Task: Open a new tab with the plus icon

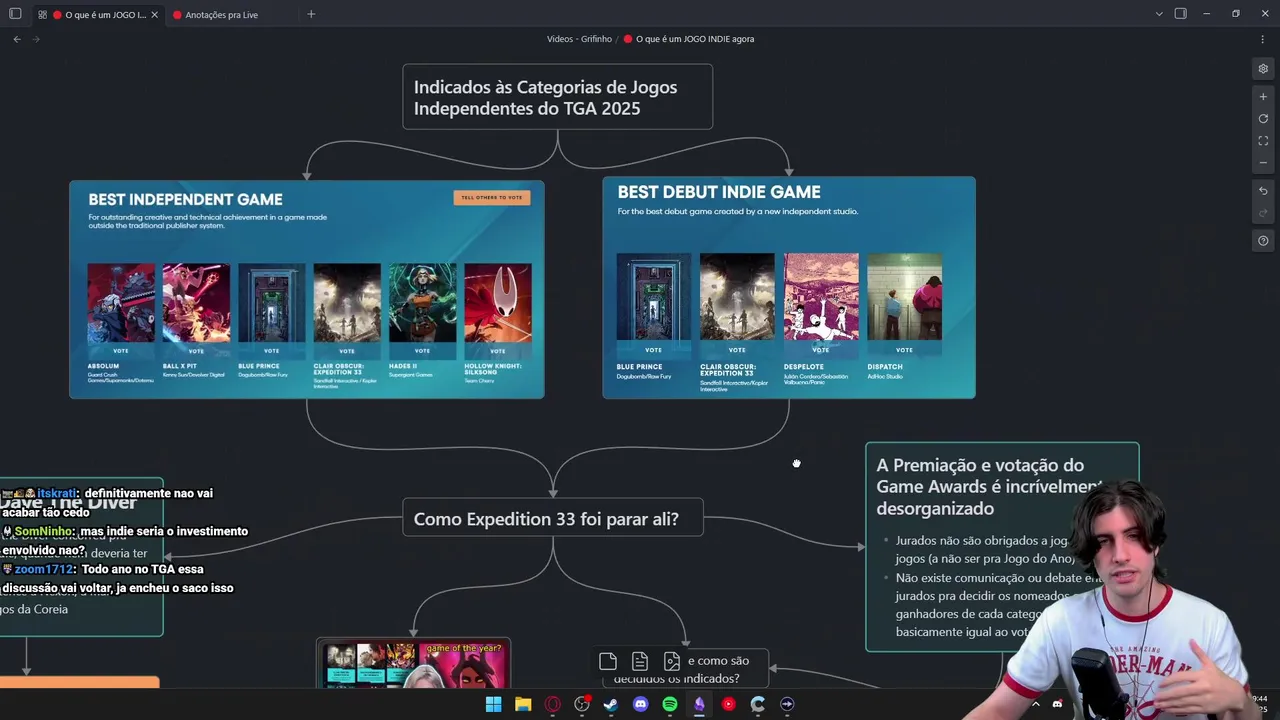Action: coord(311,14)
